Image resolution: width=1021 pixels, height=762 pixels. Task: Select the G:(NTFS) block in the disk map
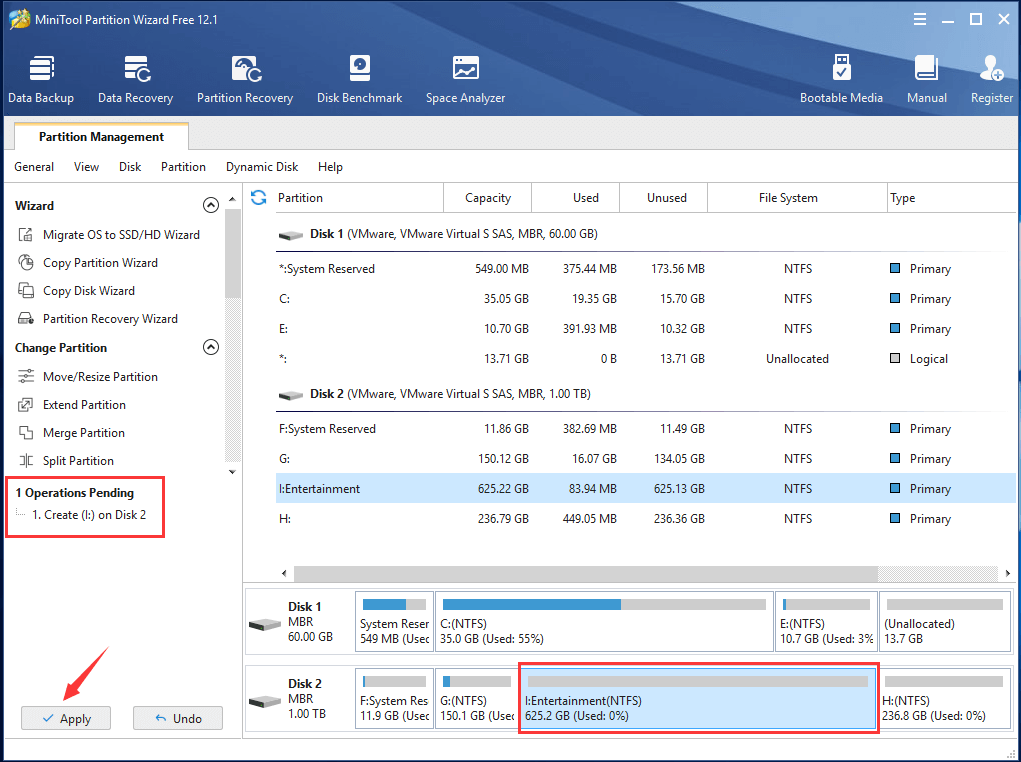tap(477, 698)
